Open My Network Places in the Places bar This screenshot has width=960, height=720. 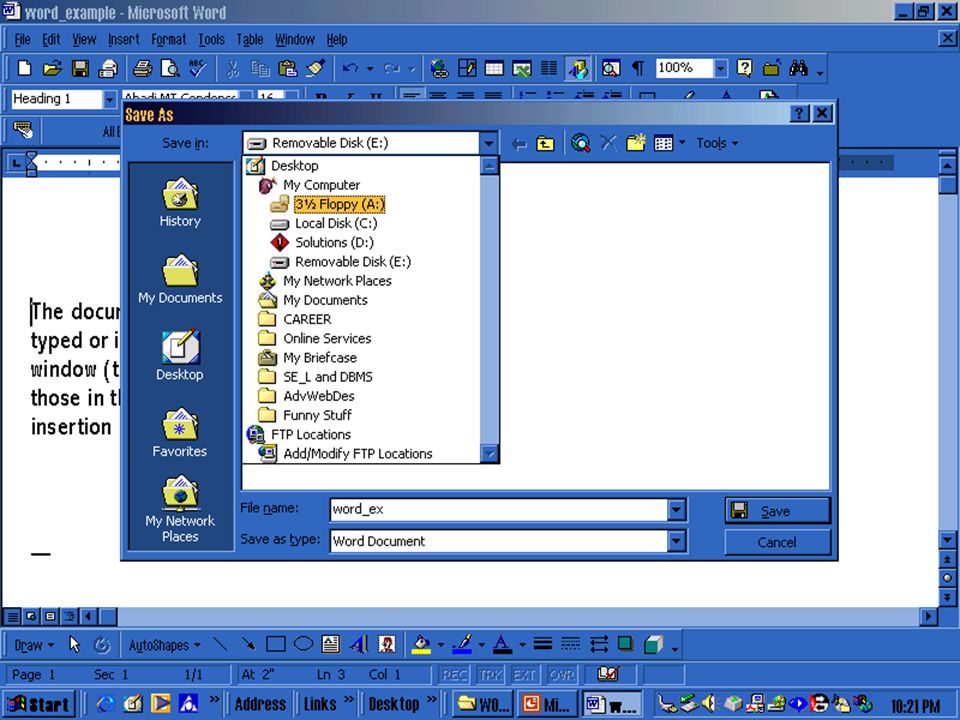point(179,509)
